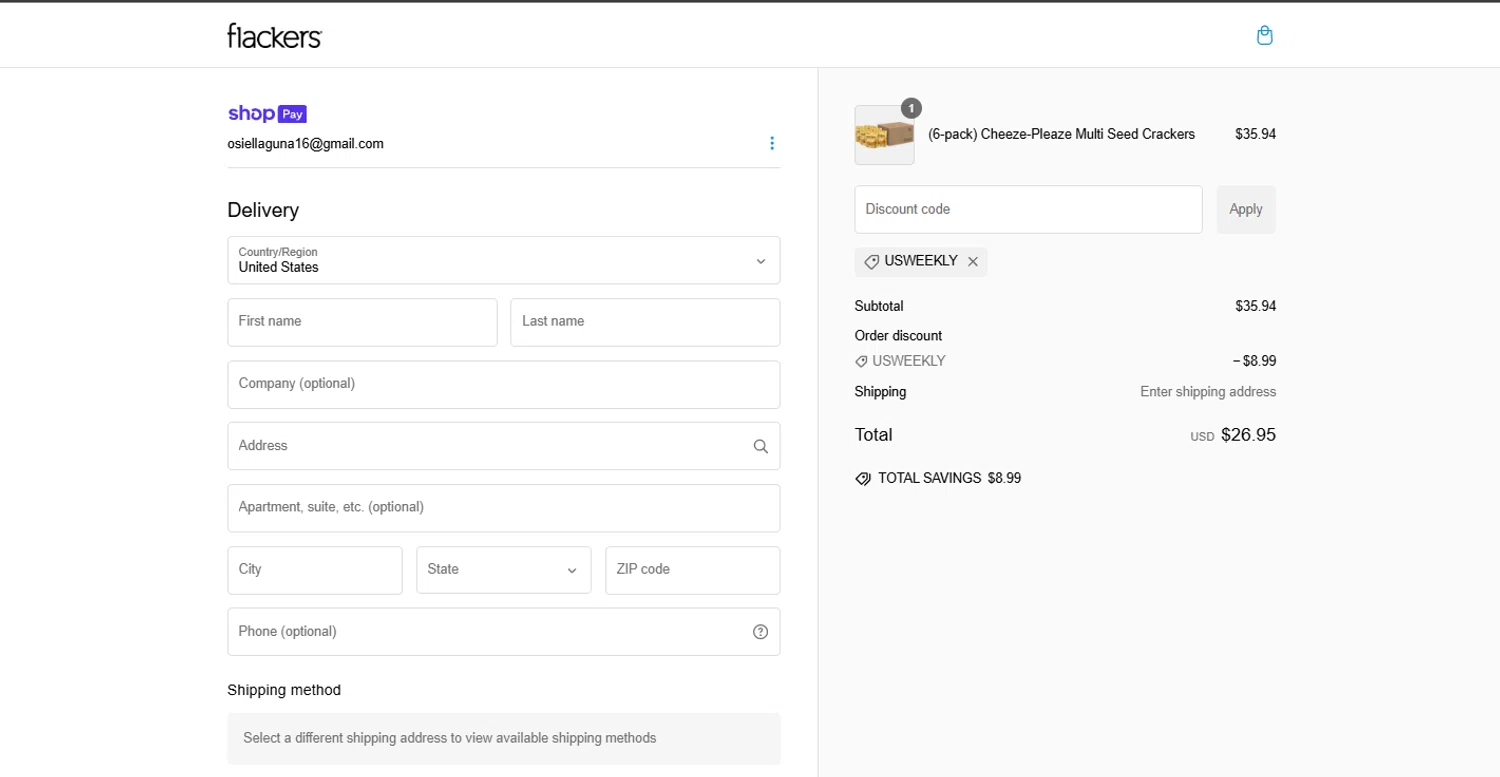Image resolution: width=1500 pixels, height=777 pixels.
Task: Click the address search magnifier icon
Action: [760, 446]
